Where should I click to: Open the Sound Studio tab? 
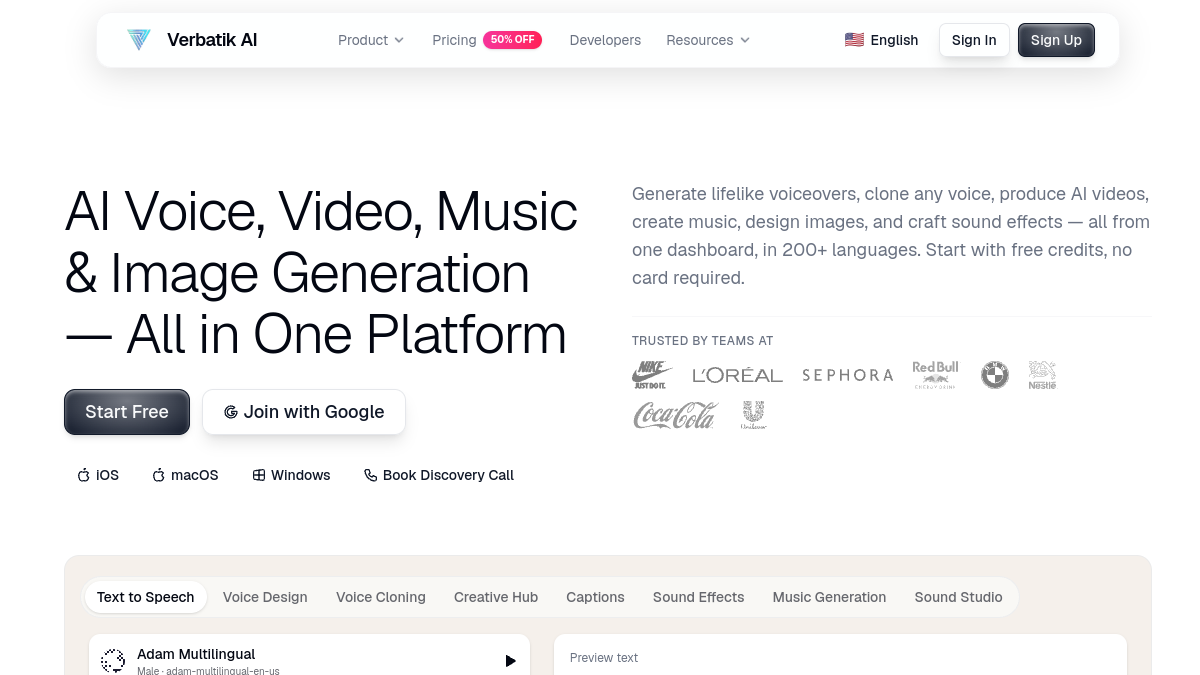[958, 597]
